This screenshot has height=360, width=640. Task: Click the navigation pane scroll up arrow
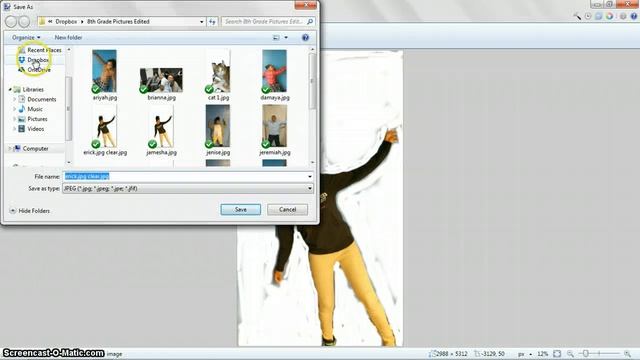69,49
